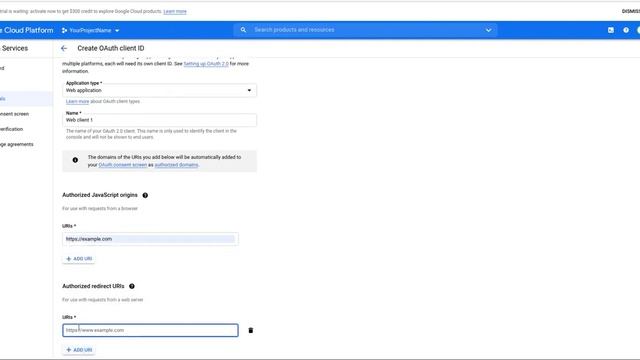Open the help icon in the top bar
Image resolution: width=640 pixels, height=360 pixels.
(626, 30)
